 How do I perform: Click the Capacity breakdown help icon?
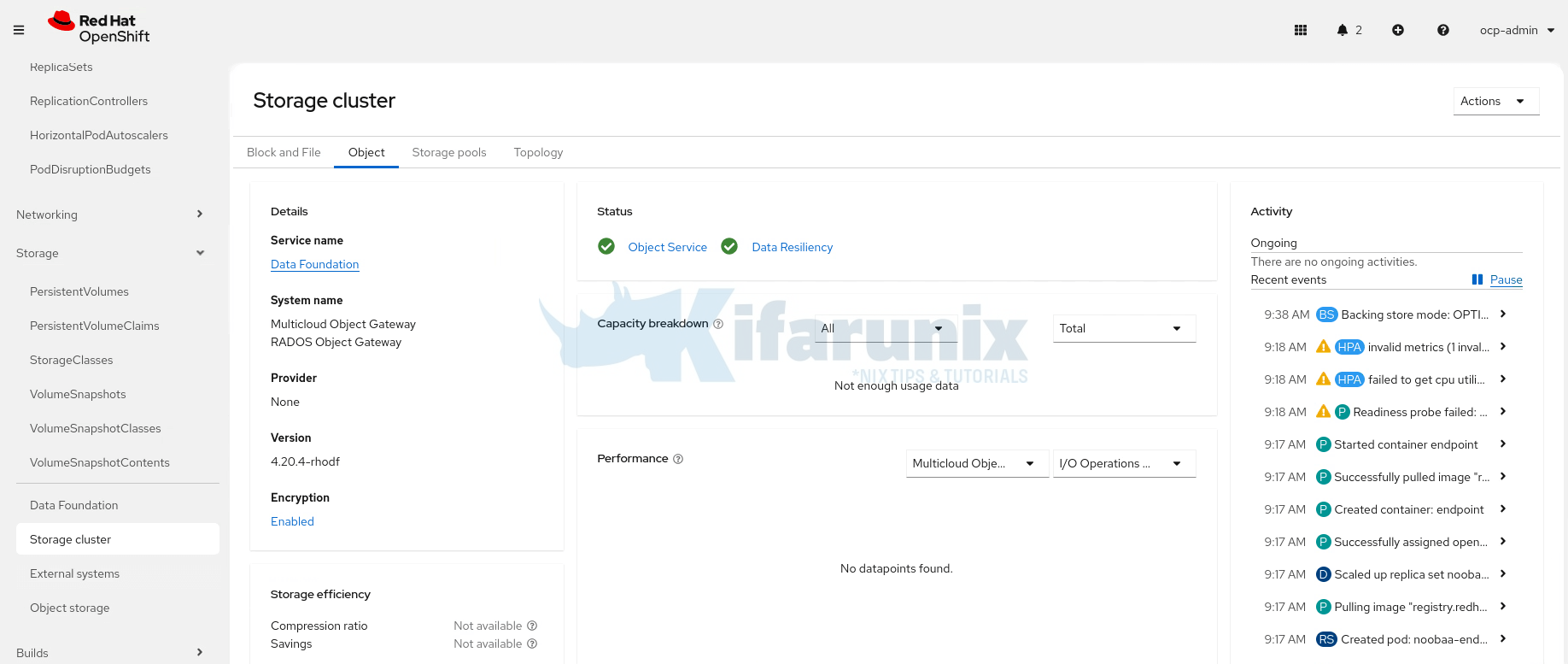click(718, 324)
